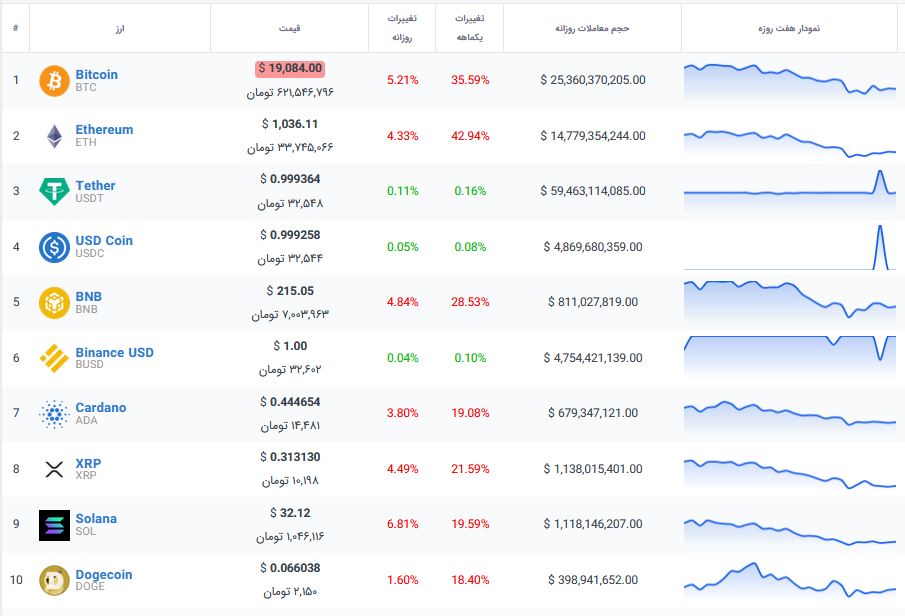View the Tether seven-day sparkline chart
This screenshot has width=905, height=616.
click(x=790, y=191)
